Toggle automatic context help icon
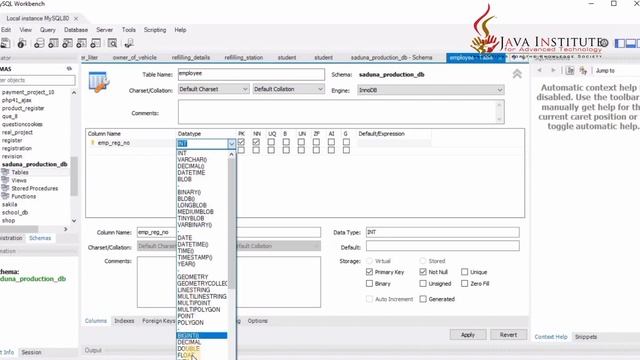Image resolution: width=640 pixels, height=360 pixels. 583,71
